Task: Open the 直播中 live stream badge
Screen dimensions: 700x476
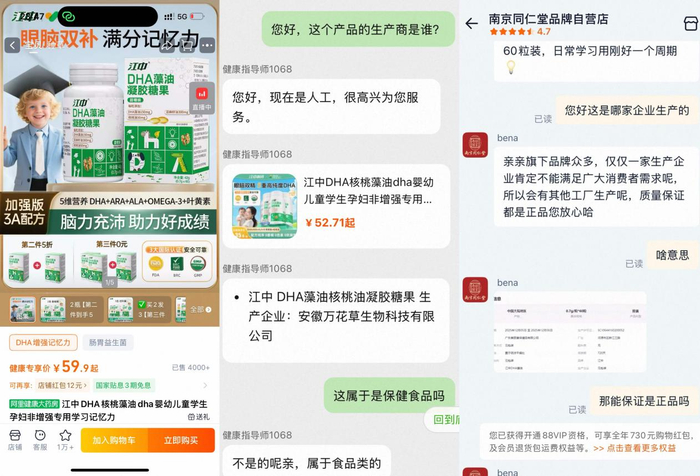Action: [x=201, y=98]
